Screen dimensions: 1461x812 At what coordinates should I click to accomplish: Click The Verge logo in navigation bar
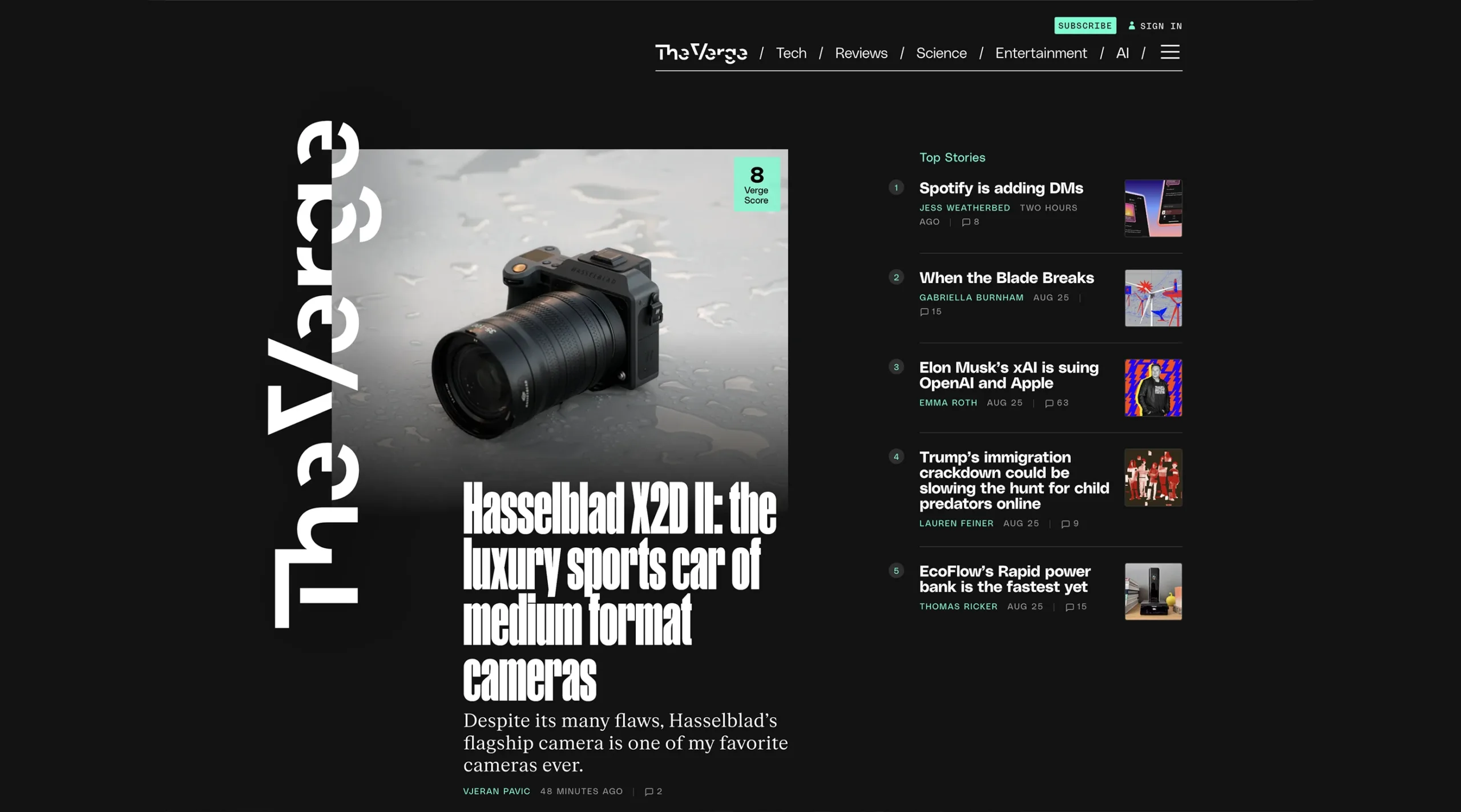[701, 53]
